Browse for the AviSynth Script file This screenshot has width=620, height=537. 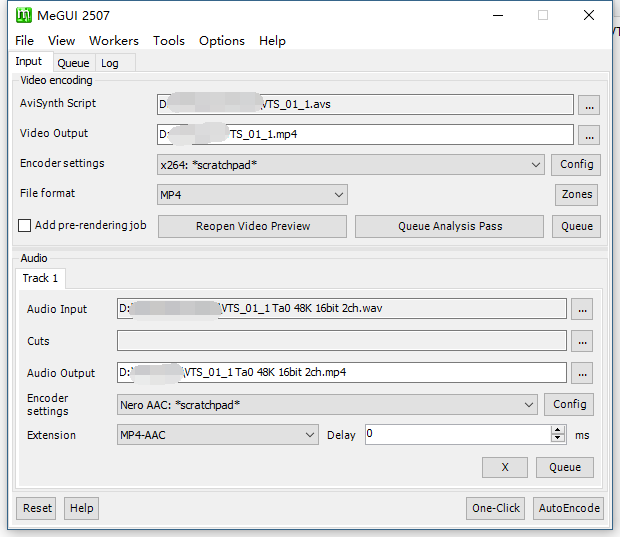tap(589, 105)
